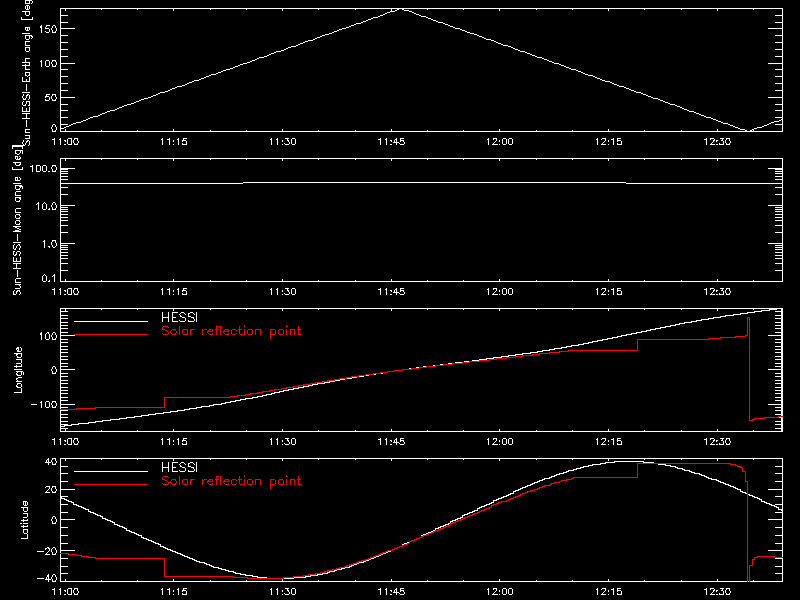
Task: Click the 10.0 tick on Moon angle plot
Action: (x=46, y=206)
